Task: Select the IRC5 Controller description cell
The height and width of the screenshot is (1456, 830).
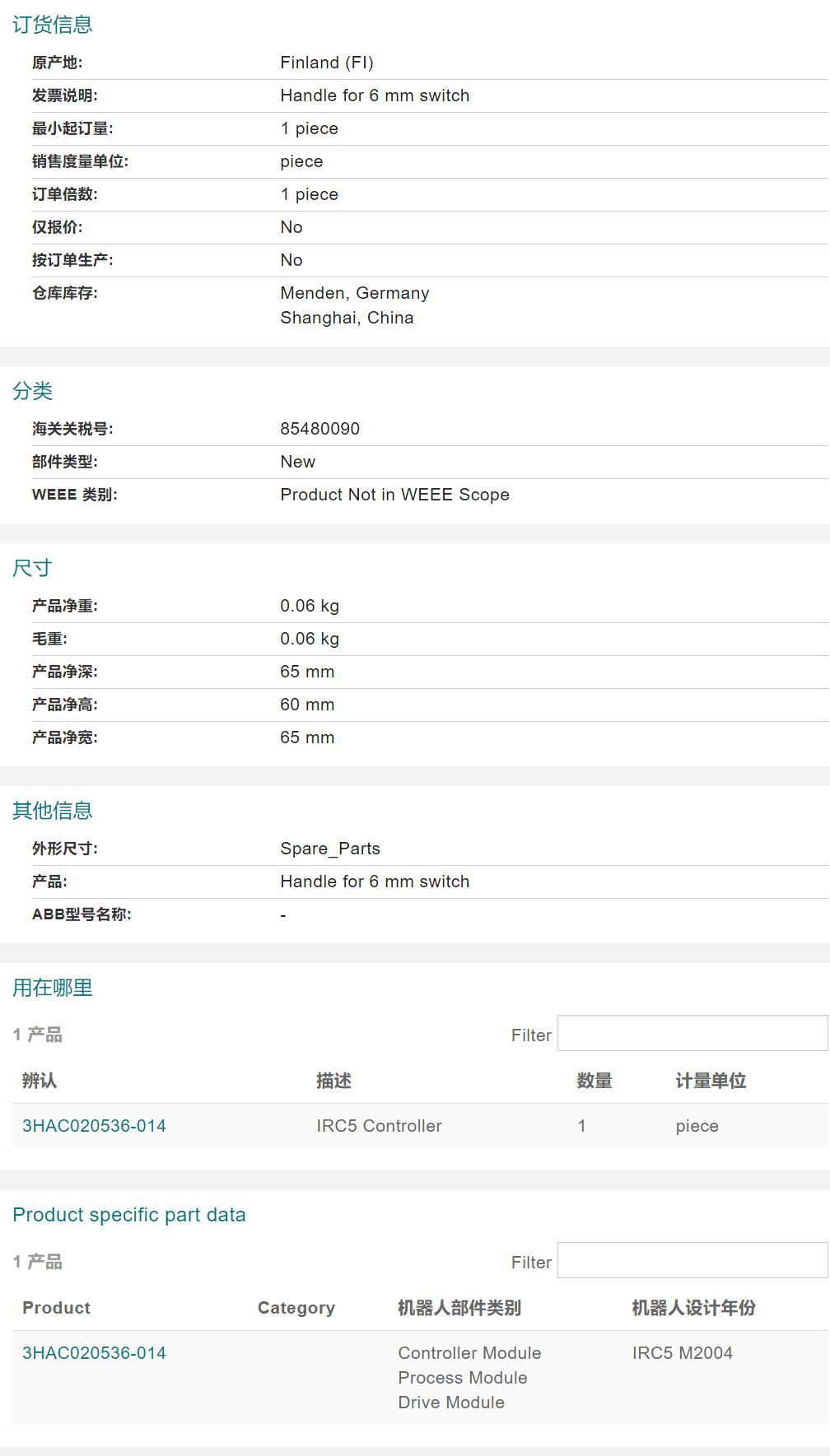Action: pos(379,1126)
